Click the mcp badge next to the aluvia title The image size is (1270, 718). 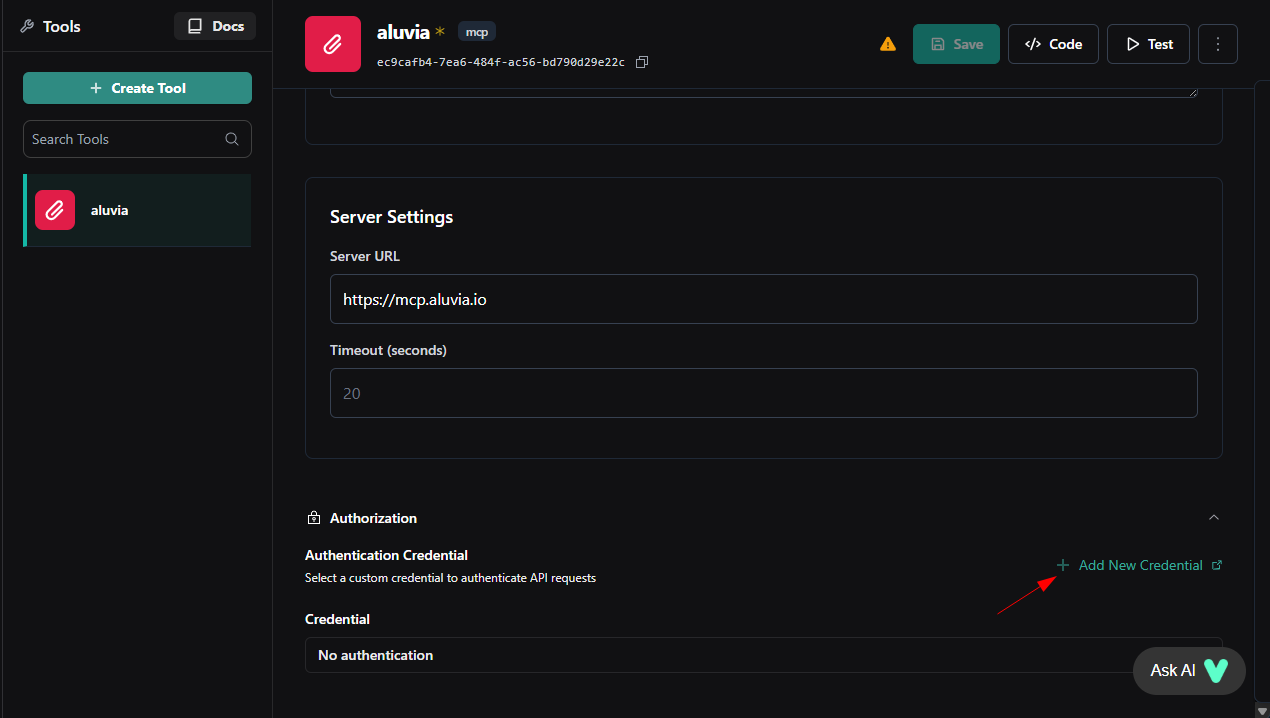(x=476, y=31)
